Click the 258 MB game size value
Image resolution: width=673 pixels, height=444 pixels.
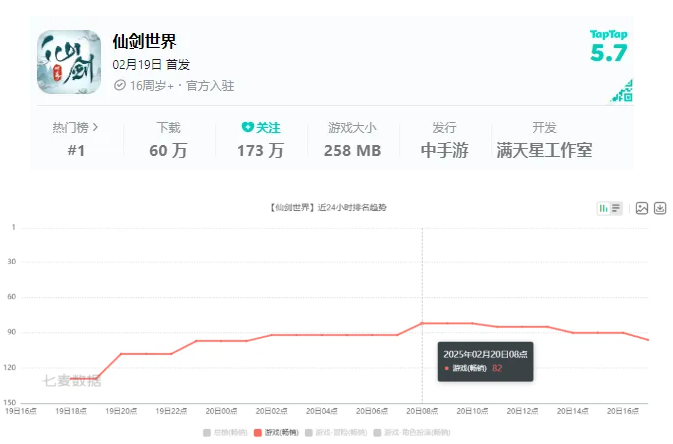[x=352, y=151]
